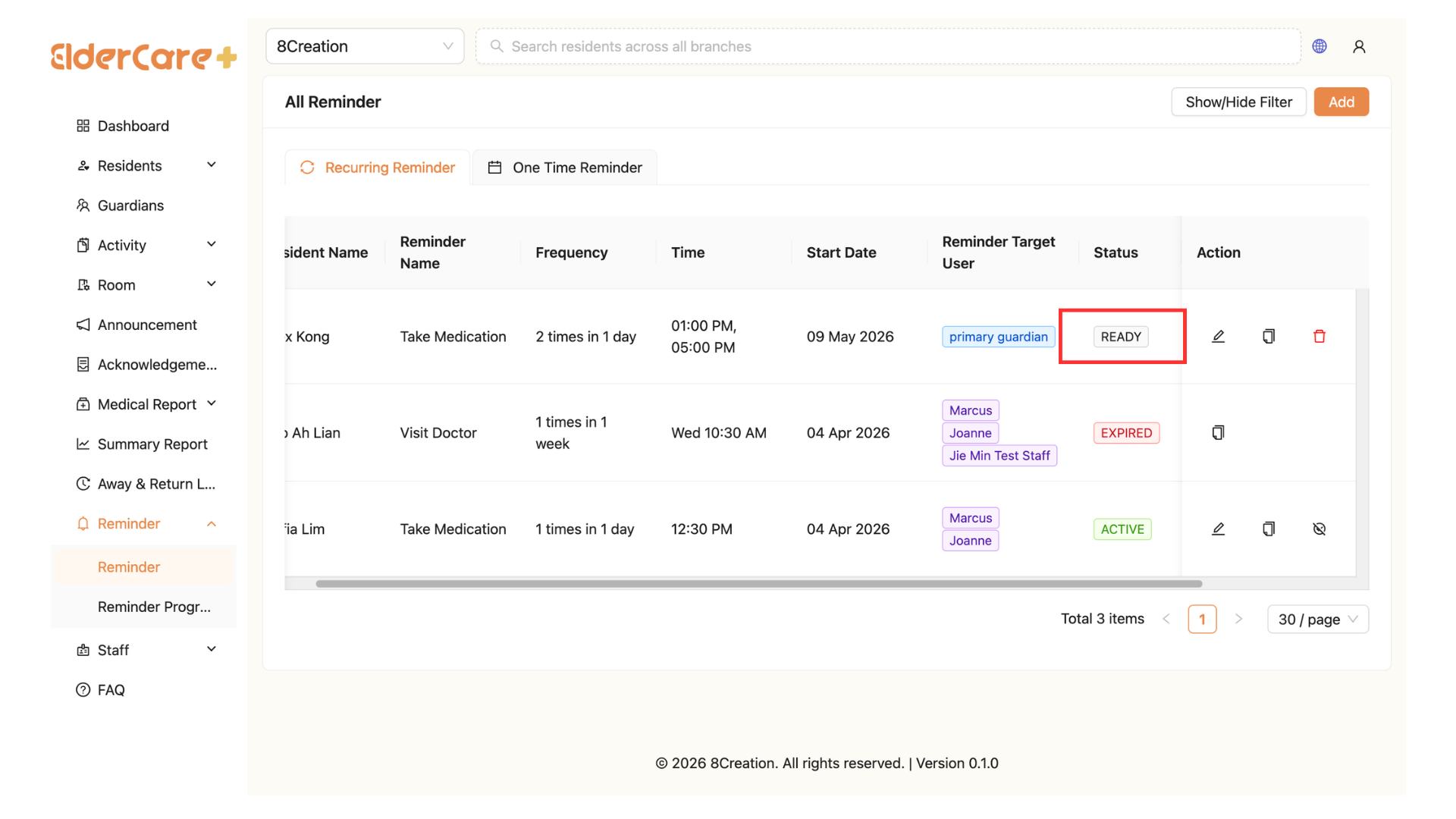
Task: Open the 30 / page size dropdown
Action: click(x=1318, y=619)
